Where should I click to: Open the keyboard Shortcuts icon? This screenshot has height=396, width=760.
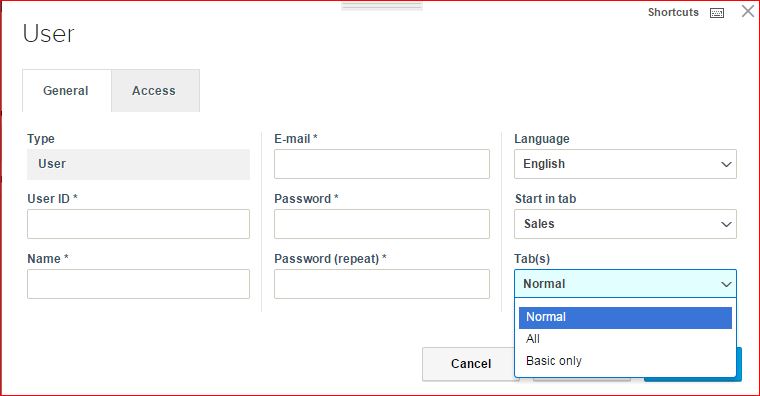(717, 13)
